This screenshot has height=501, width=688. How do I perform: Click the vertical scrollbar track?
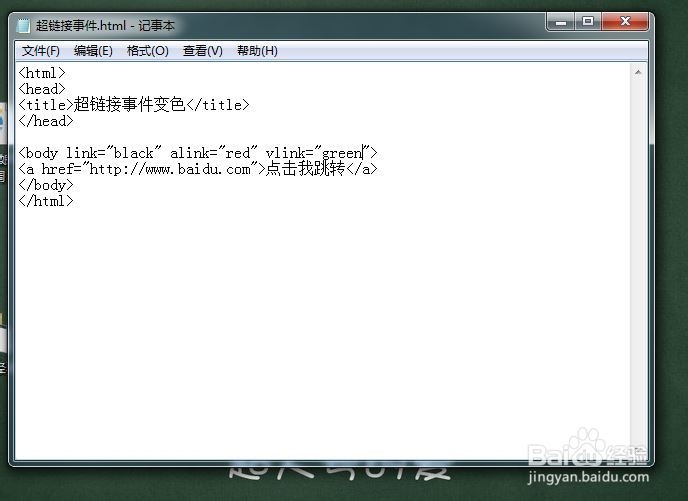click(638, 263)
